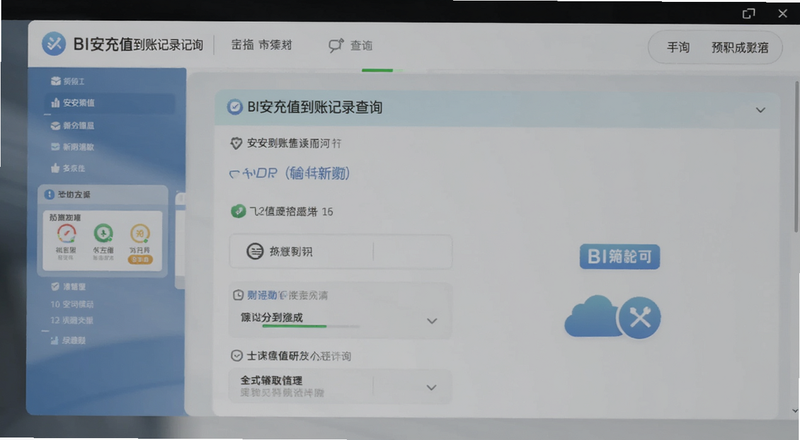Click the red gauge icon in the sidebar card

pyautogui.click(x=66, y=233)
